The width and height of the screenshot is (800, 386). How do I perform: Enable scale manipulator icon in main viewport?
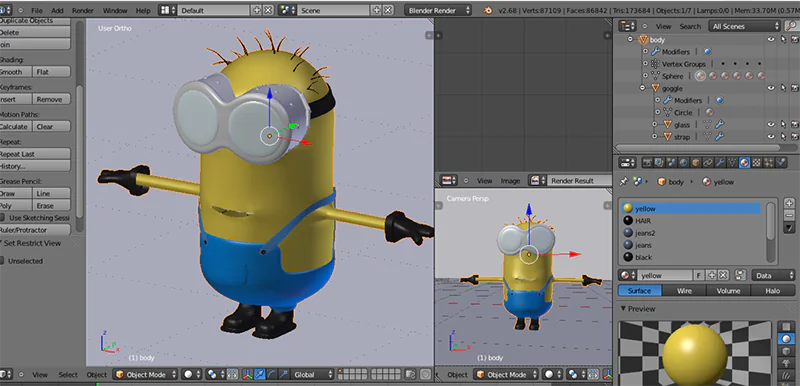tap(284, 374)
